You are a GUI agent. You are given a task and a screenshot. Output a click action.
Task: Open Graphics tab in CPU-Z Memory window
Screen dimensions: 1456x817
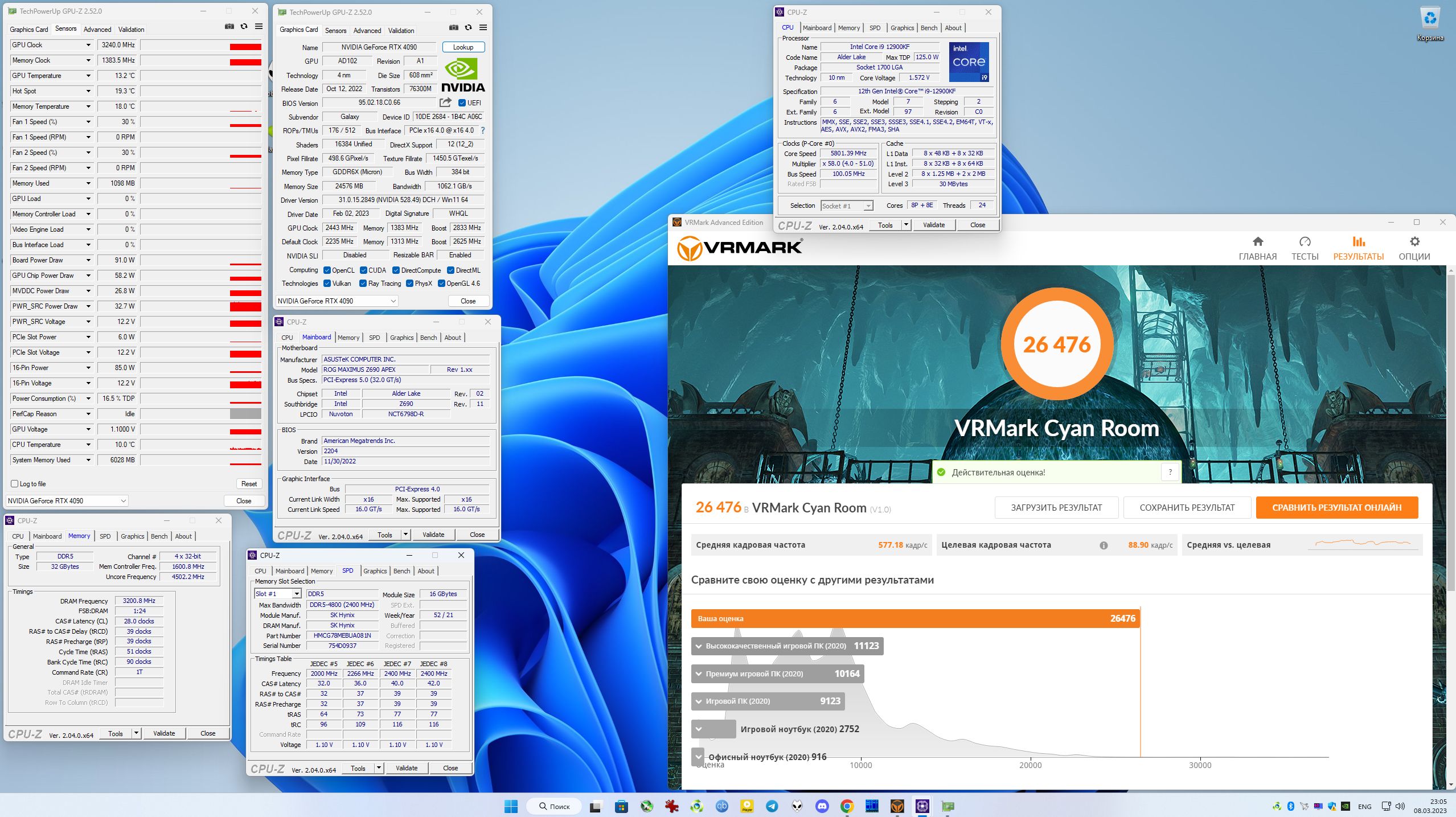tap(132, 536)
